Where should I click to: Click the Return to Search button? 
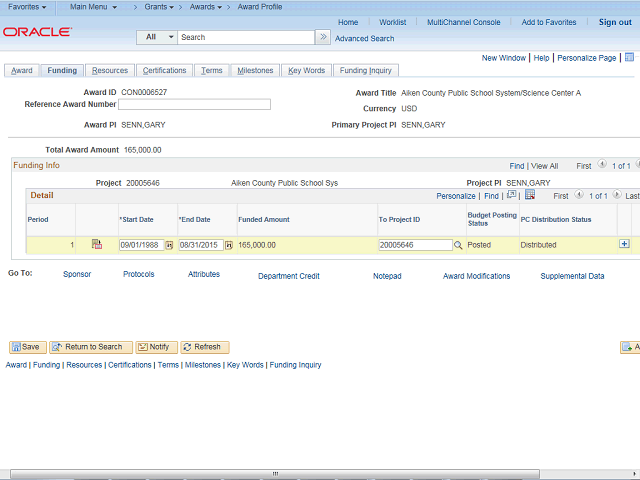[91, 347]
